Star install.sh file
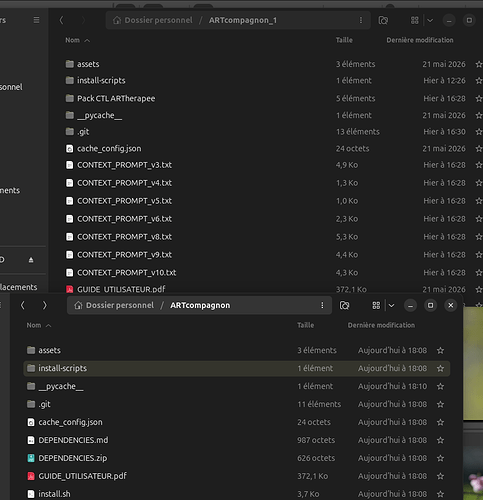483x500 pixels. 440,494
